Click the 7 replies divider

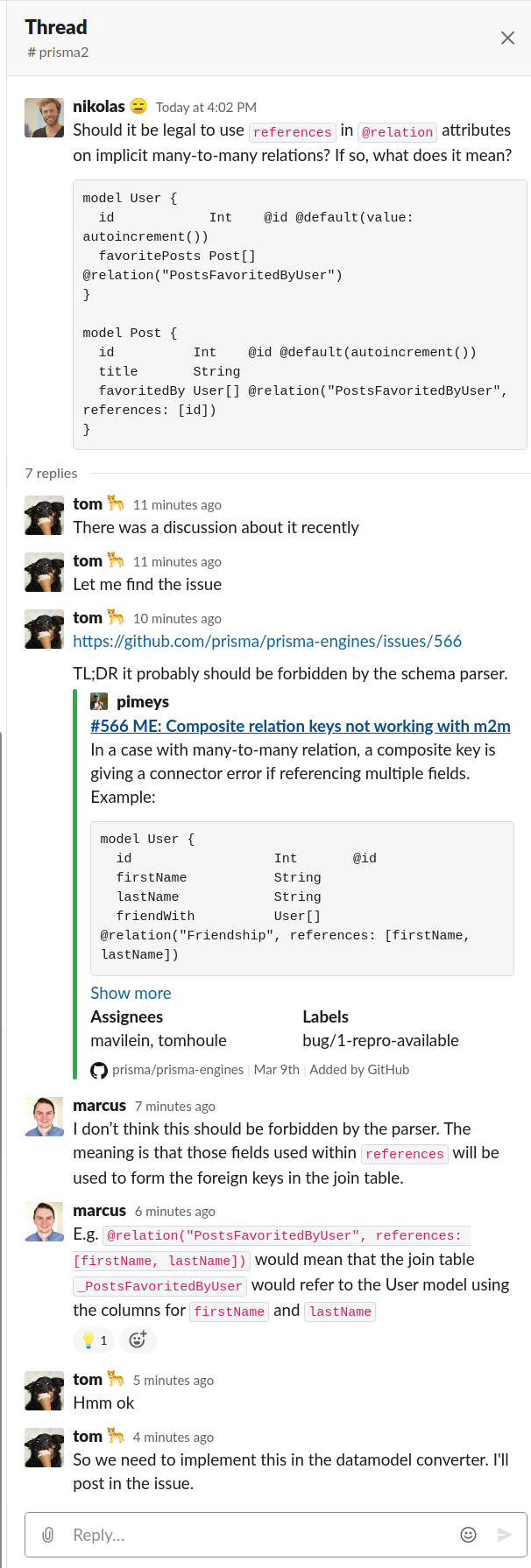coord(51,473)
